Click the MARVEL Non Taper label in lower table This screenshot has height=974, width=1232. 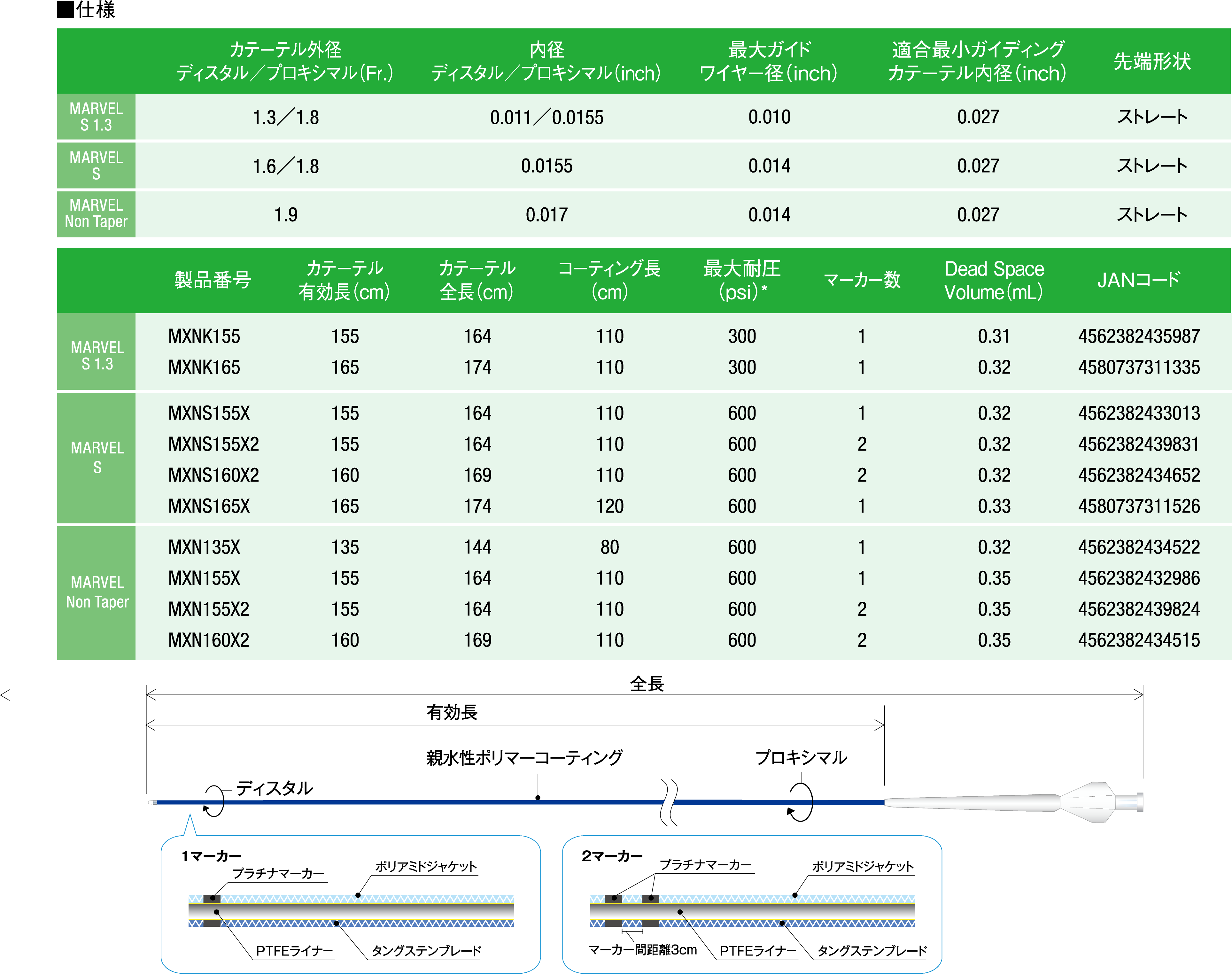97,592
